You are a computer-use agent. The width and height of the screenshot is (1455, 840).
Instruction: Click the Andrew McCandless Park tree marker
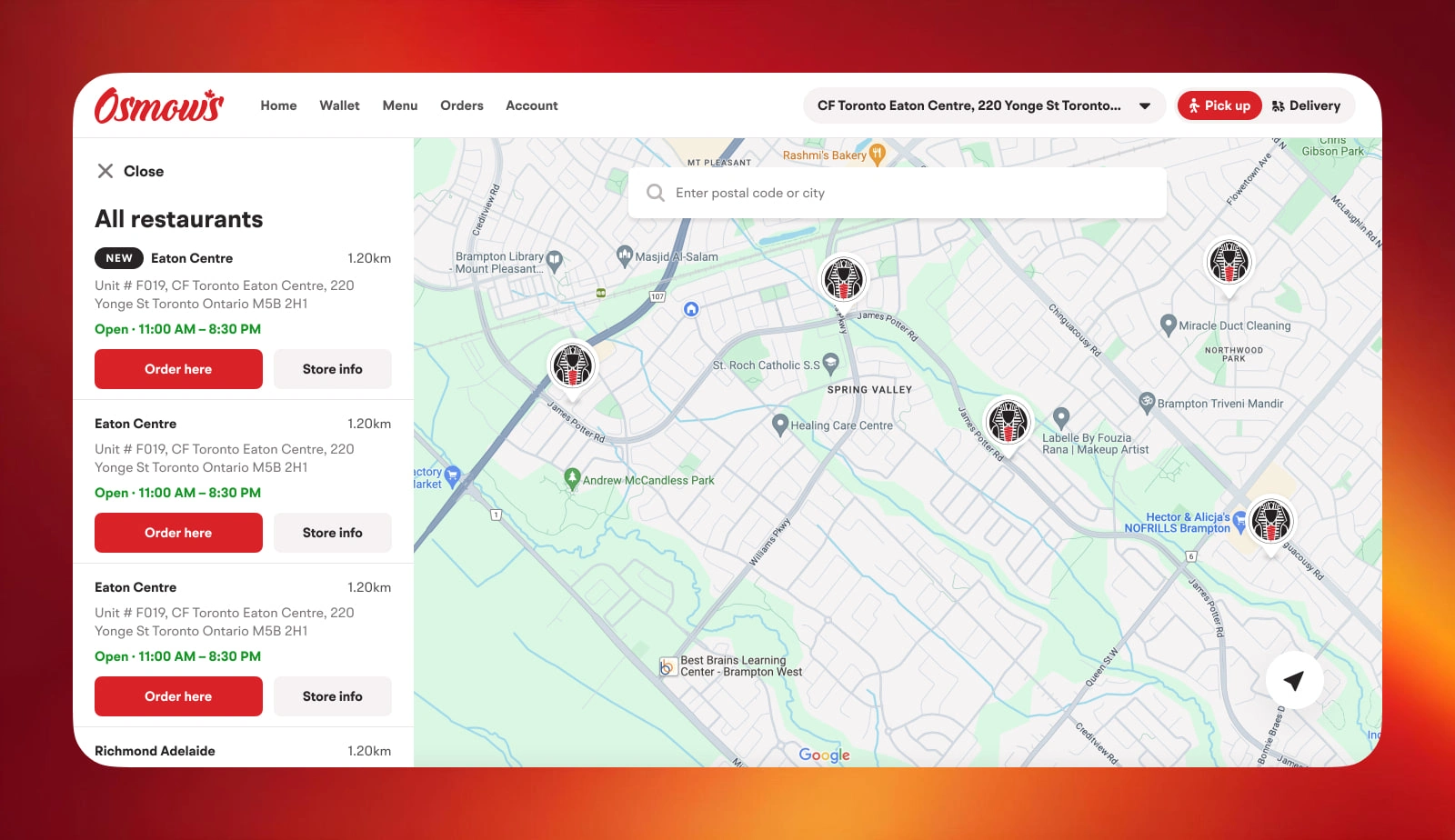point(572,478)
